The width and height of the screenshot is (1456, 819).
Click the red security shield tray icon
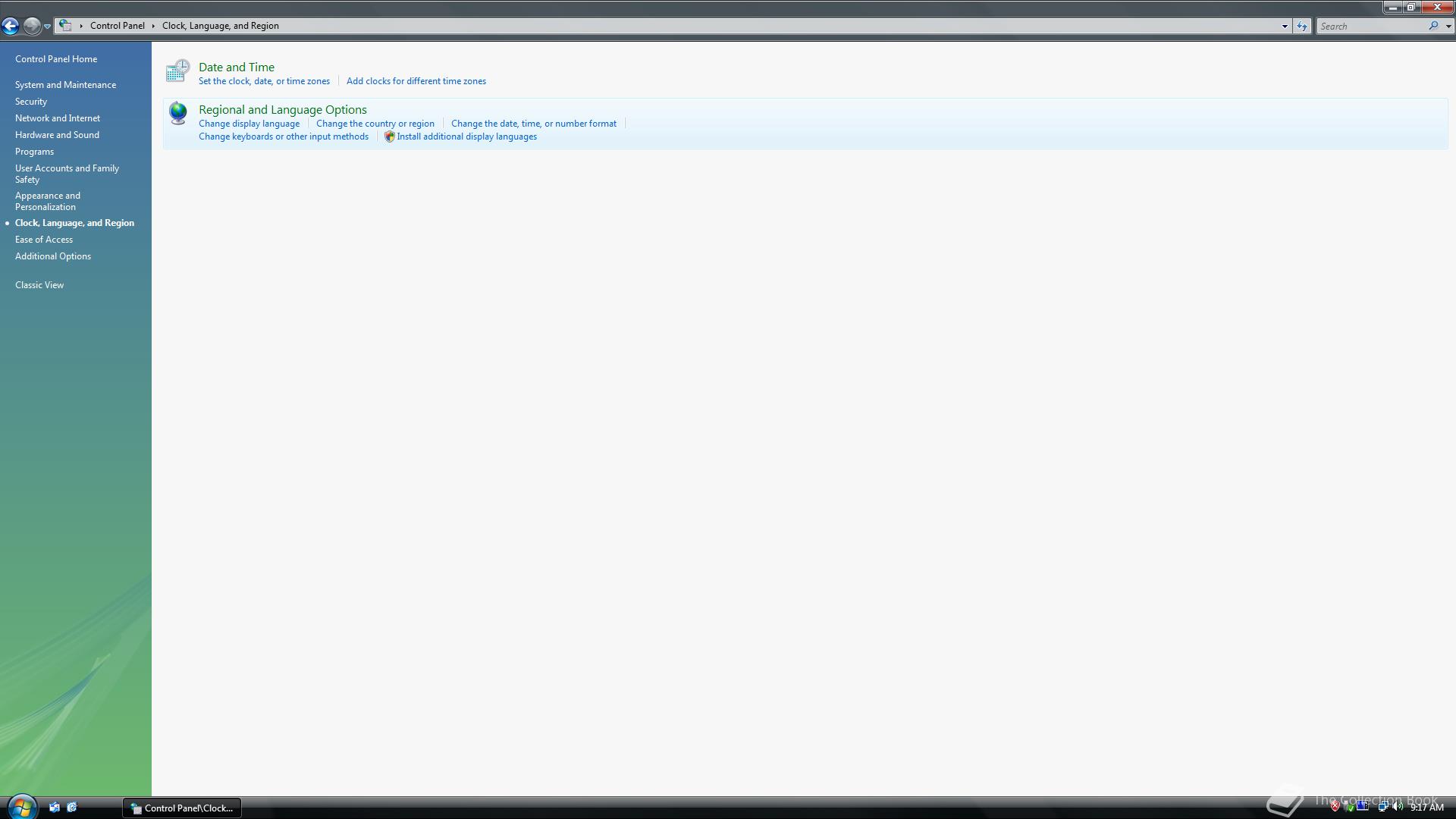click(1335, 807)
